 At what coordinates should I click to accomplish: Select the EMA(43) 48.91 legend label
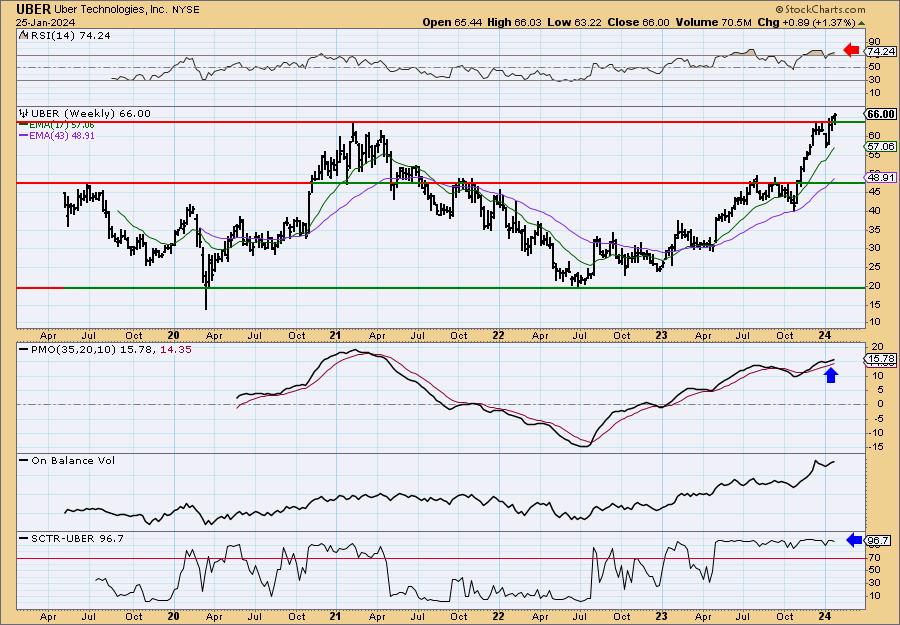[x=63, y=136]
